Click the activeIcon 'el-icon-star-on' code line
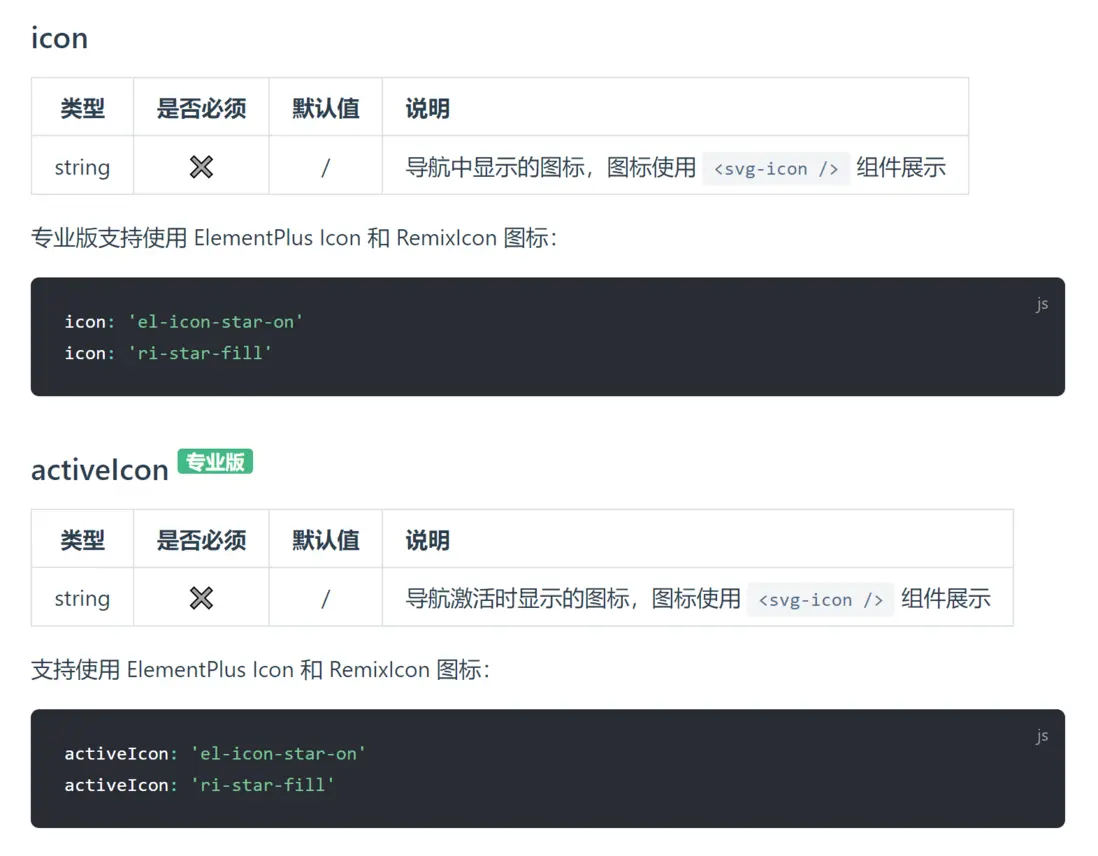This screenshot has height=856, width=1098. (215, 753)
